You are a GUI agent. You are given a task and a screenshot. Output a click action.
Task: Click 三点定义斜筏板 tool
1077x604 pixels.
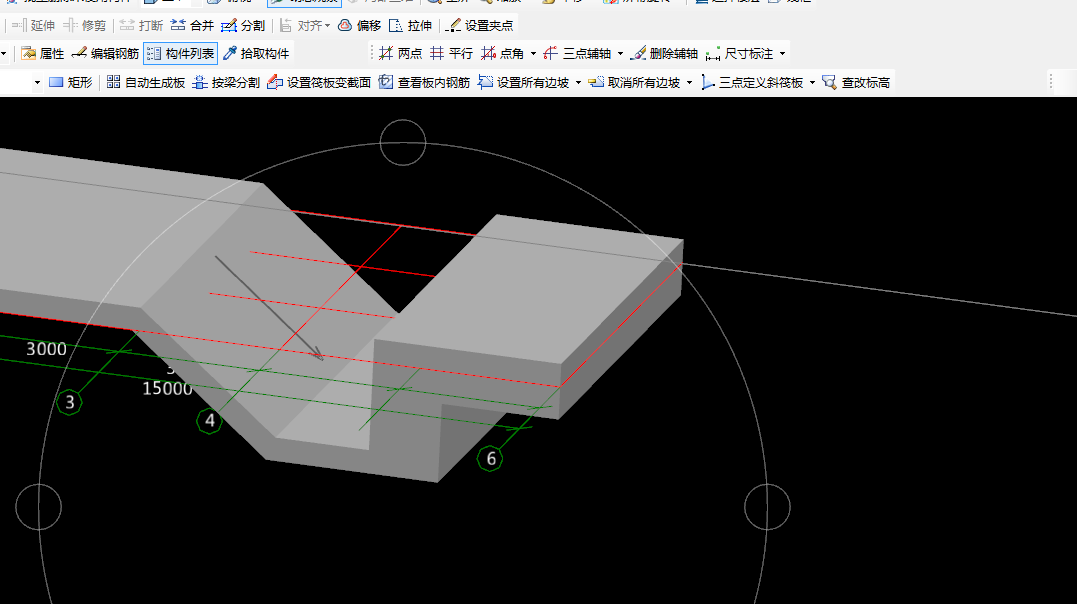click(x=752, y=82)
